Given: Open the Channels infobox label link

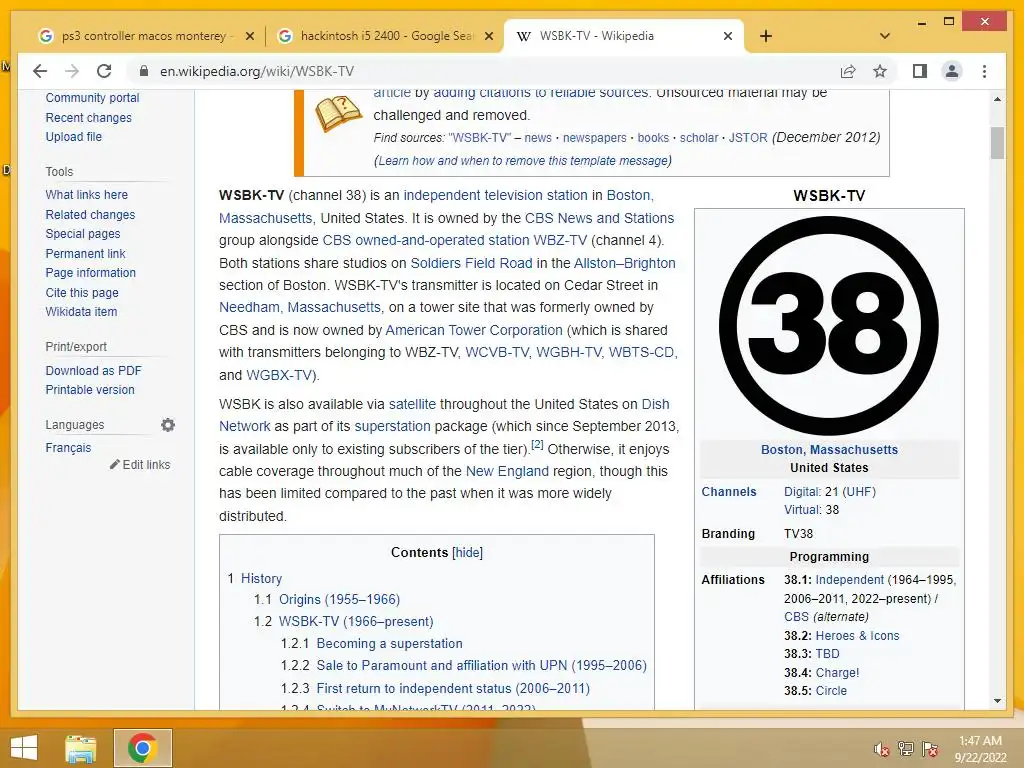Looking at the screenshot, I should [x=729, y=492].
